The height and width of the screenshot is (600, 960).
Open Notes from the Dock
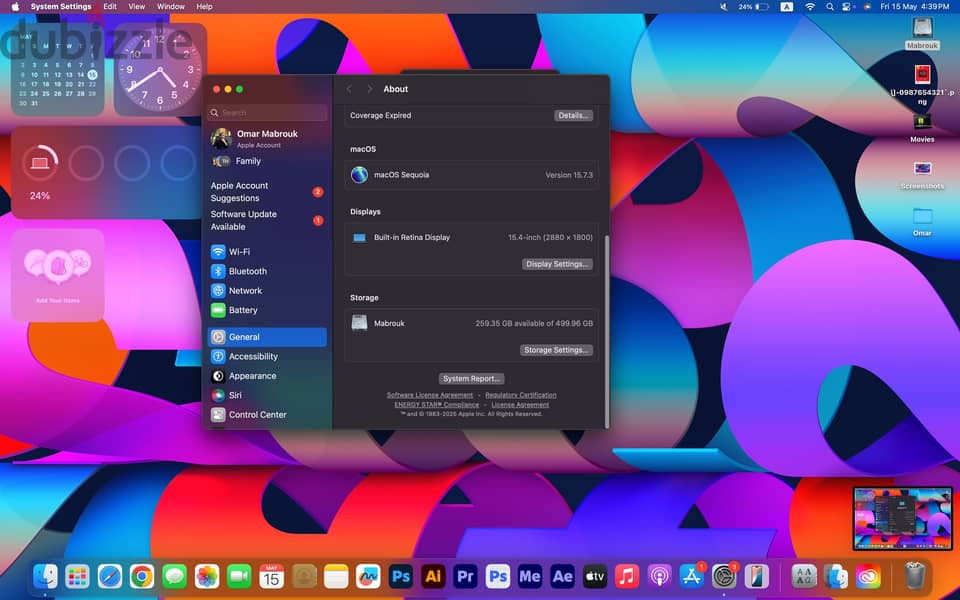pos(336,576)
